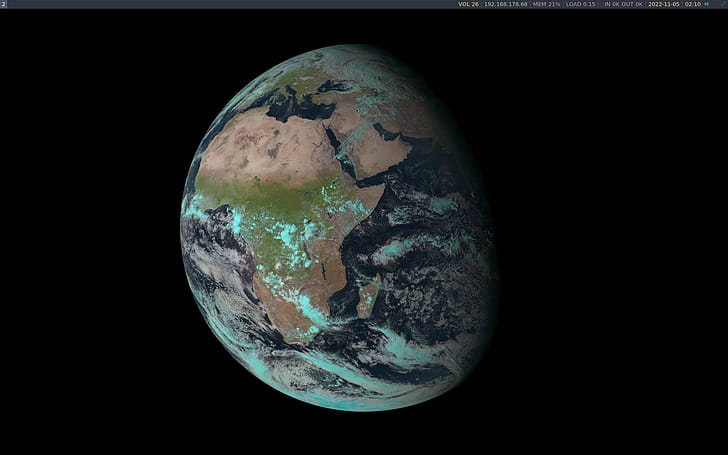The width and height of the screenshot is (728, 455).
Task: Click the OUT 0K network counter
Action: tap(632, 4)
